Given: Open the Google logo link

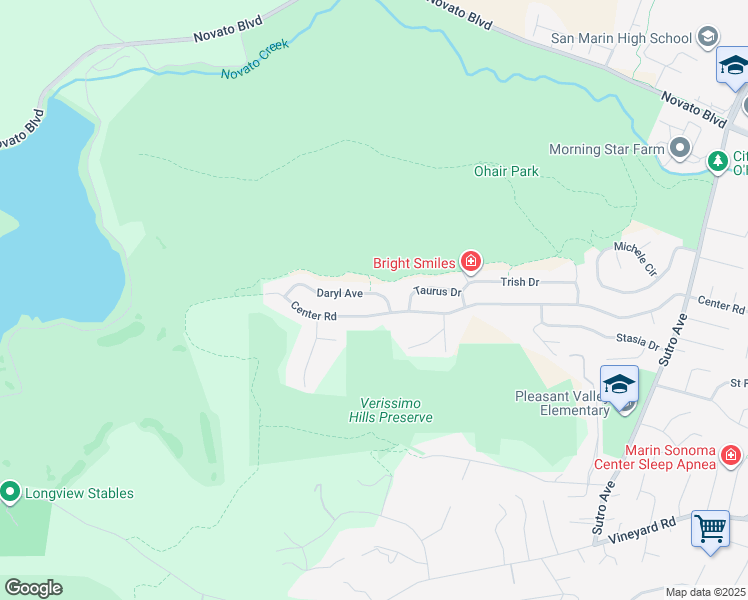Looking at the screenshot, I should point(33,588).
